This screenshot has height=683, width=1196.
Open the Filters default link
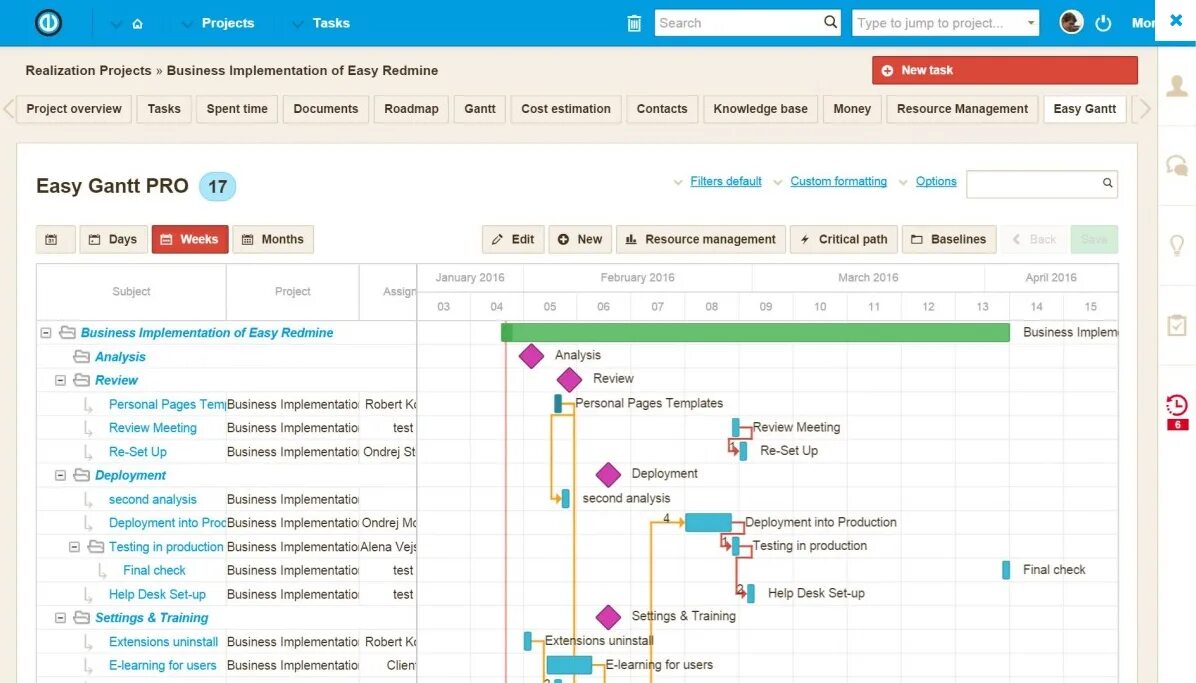pyautogui.click(x=725, y=182)
